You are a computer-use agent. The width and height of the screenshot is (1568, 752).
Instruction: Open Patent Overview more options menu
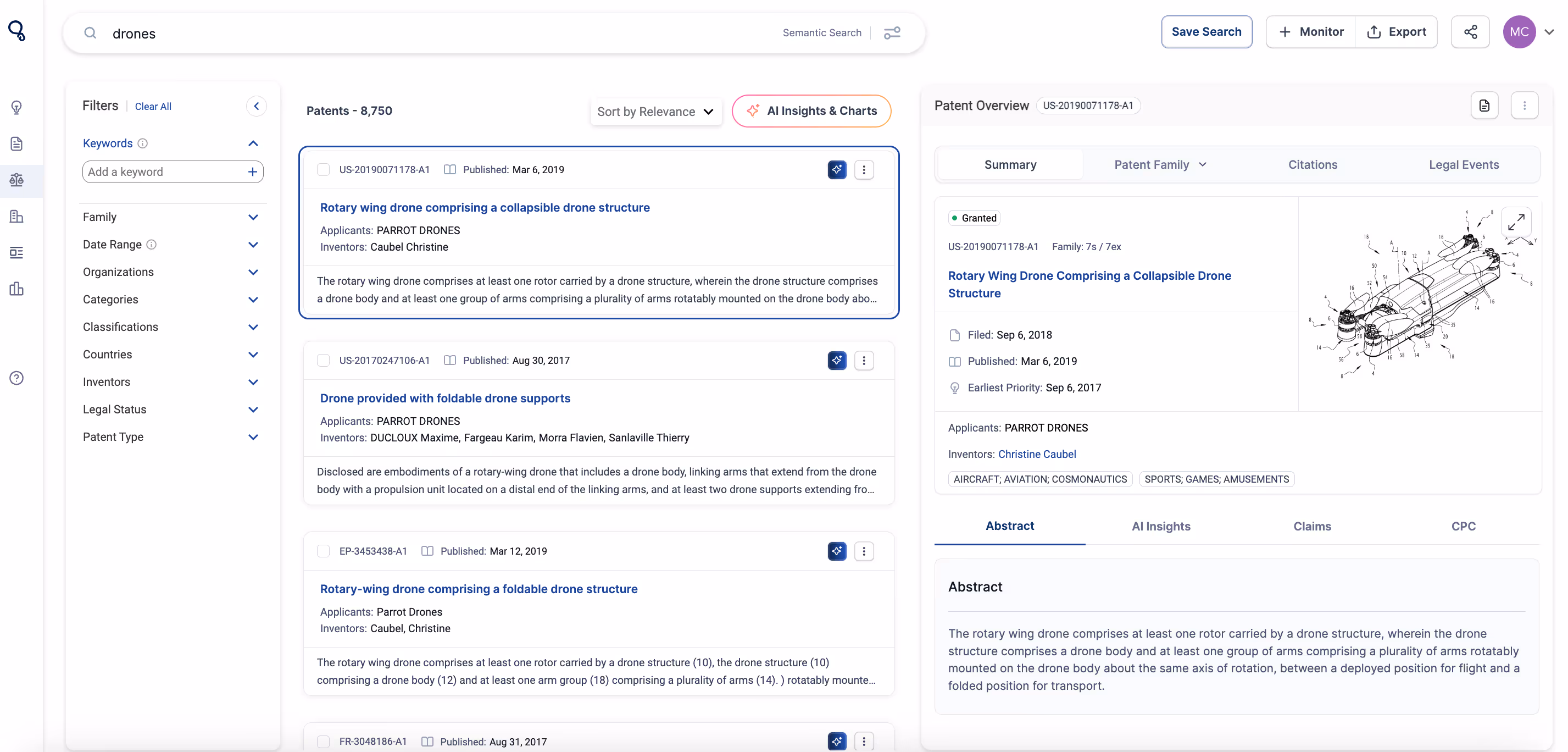click(x=1524, y=106)
